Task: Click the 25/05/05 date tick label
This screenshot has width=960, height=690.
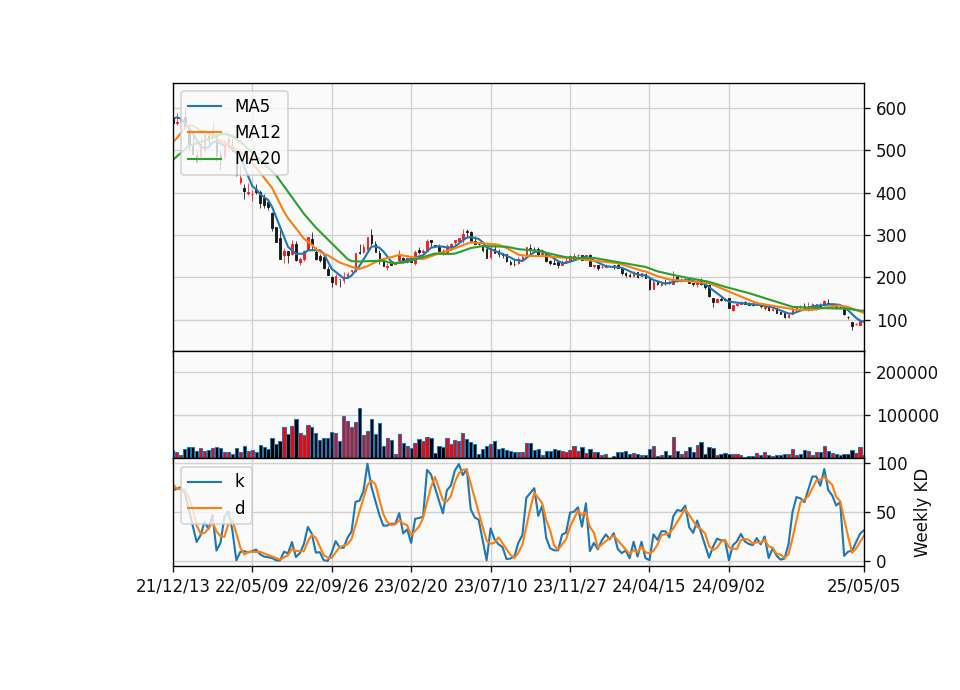Action: tap(864, 586)
